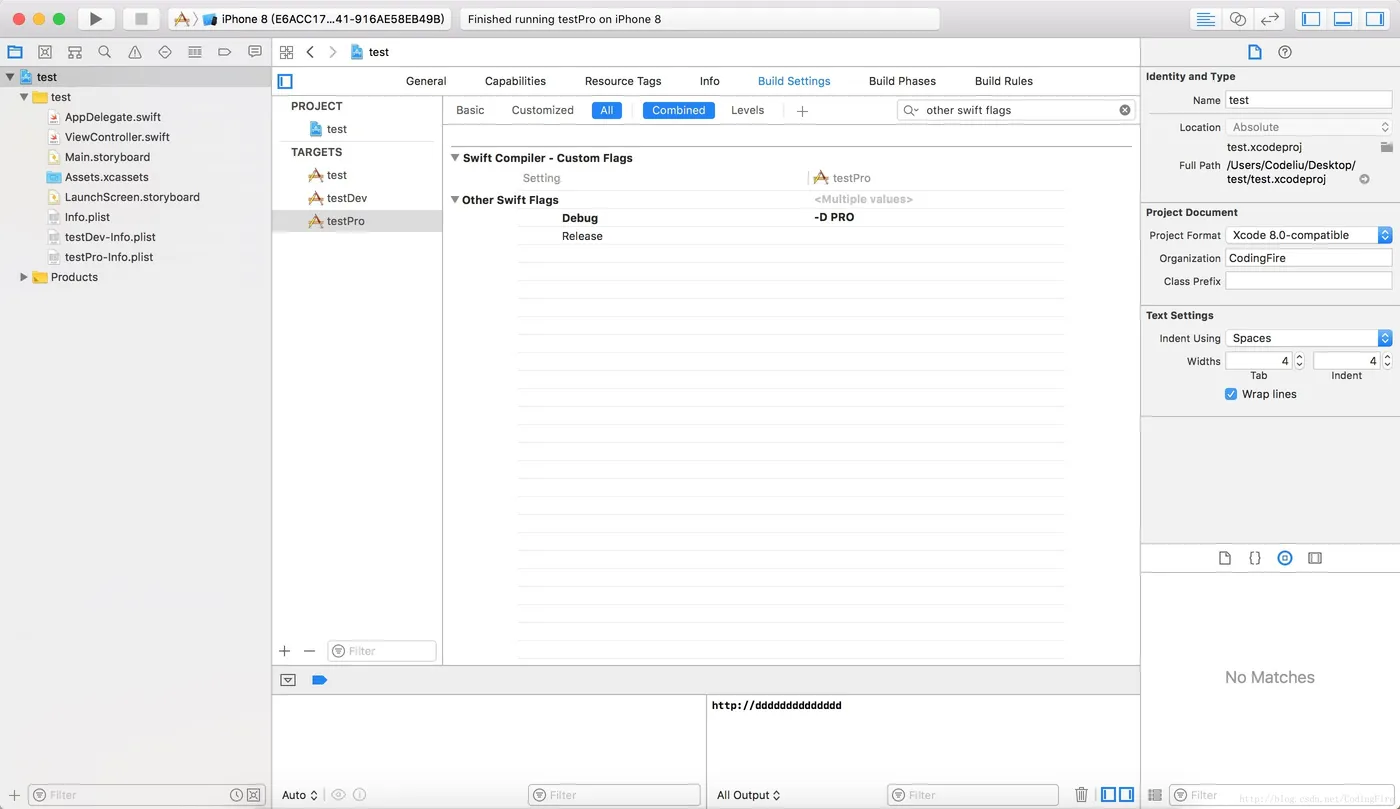Image resolution: width=1400 pixels, height=809 pixels.
Task: Show the assistant editor
Action: (x=1238, y=19)
